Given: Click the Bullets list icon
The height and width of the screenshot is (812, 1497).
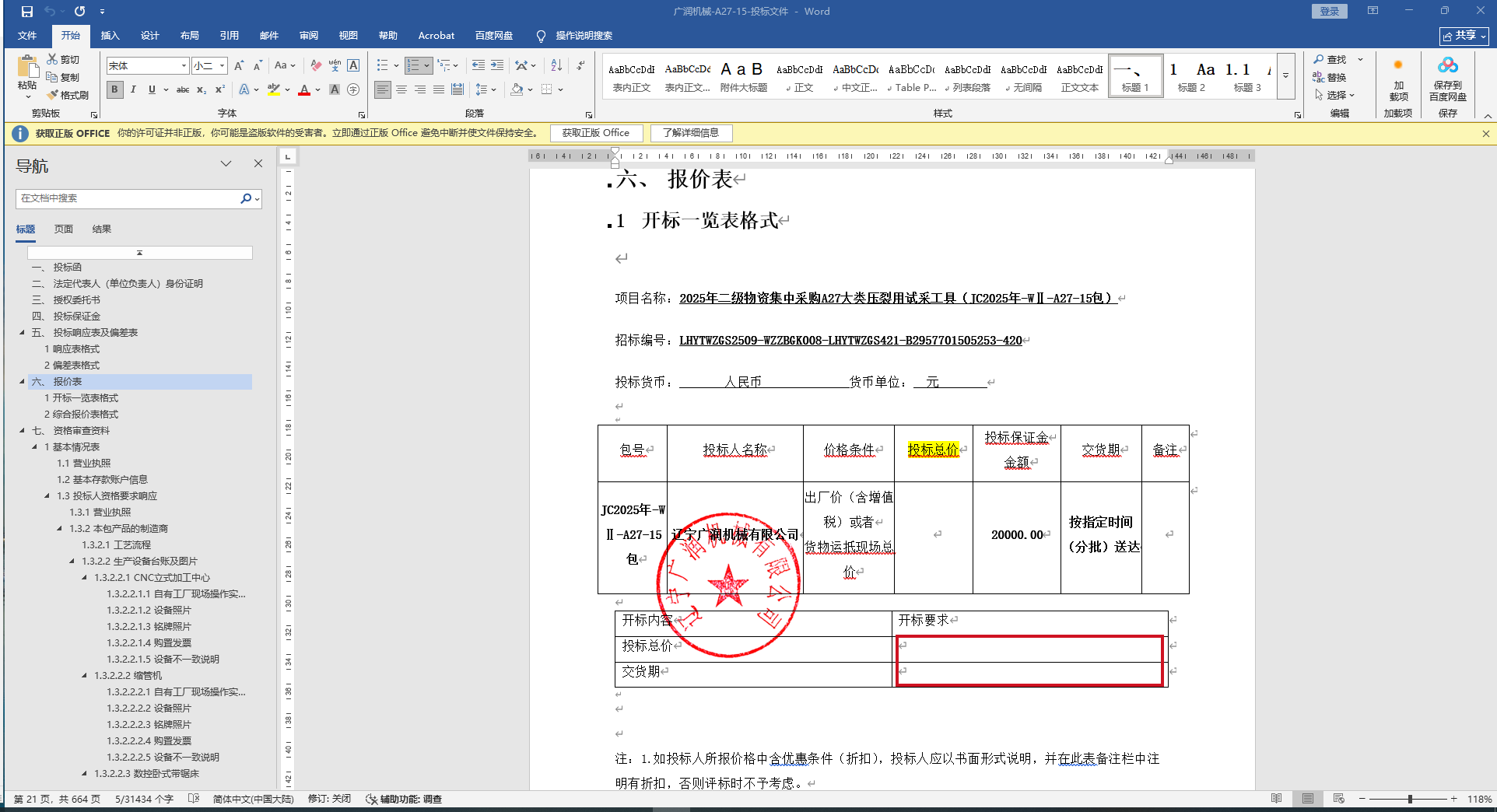Looking at the screenshot, I should coord(382,65).
